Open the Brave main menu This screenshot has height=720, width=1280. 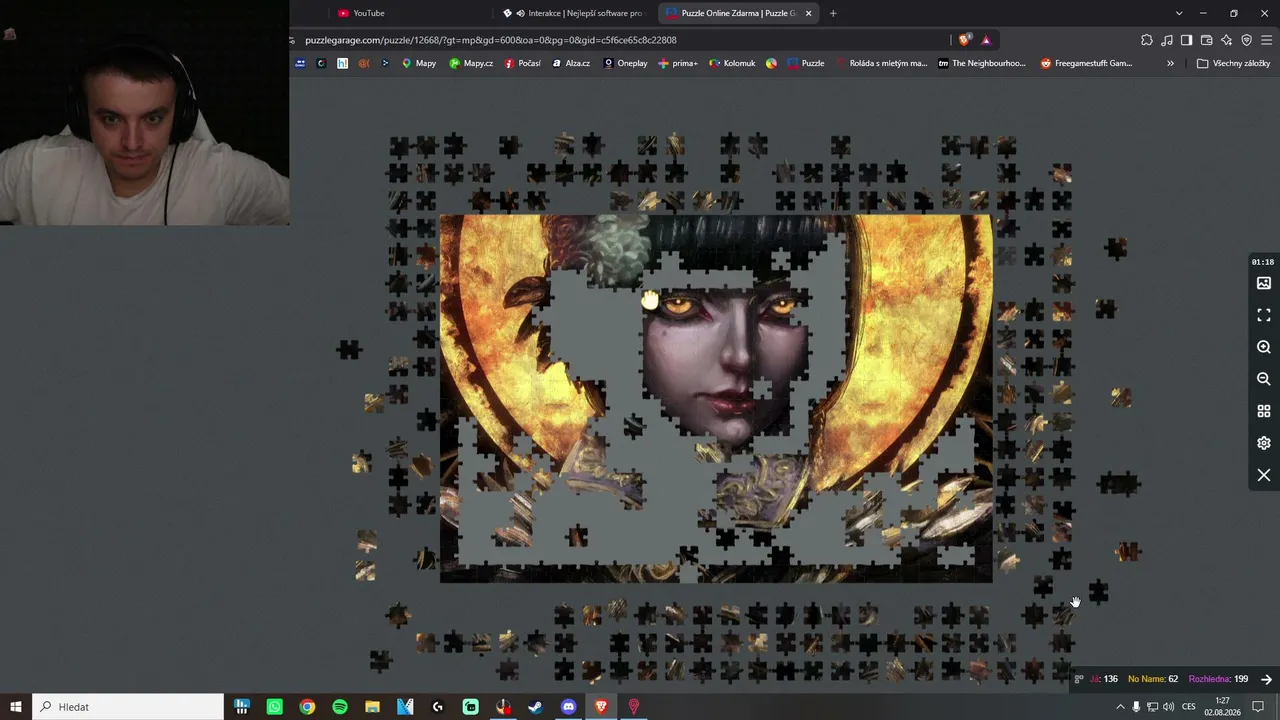click(1266, 40)
